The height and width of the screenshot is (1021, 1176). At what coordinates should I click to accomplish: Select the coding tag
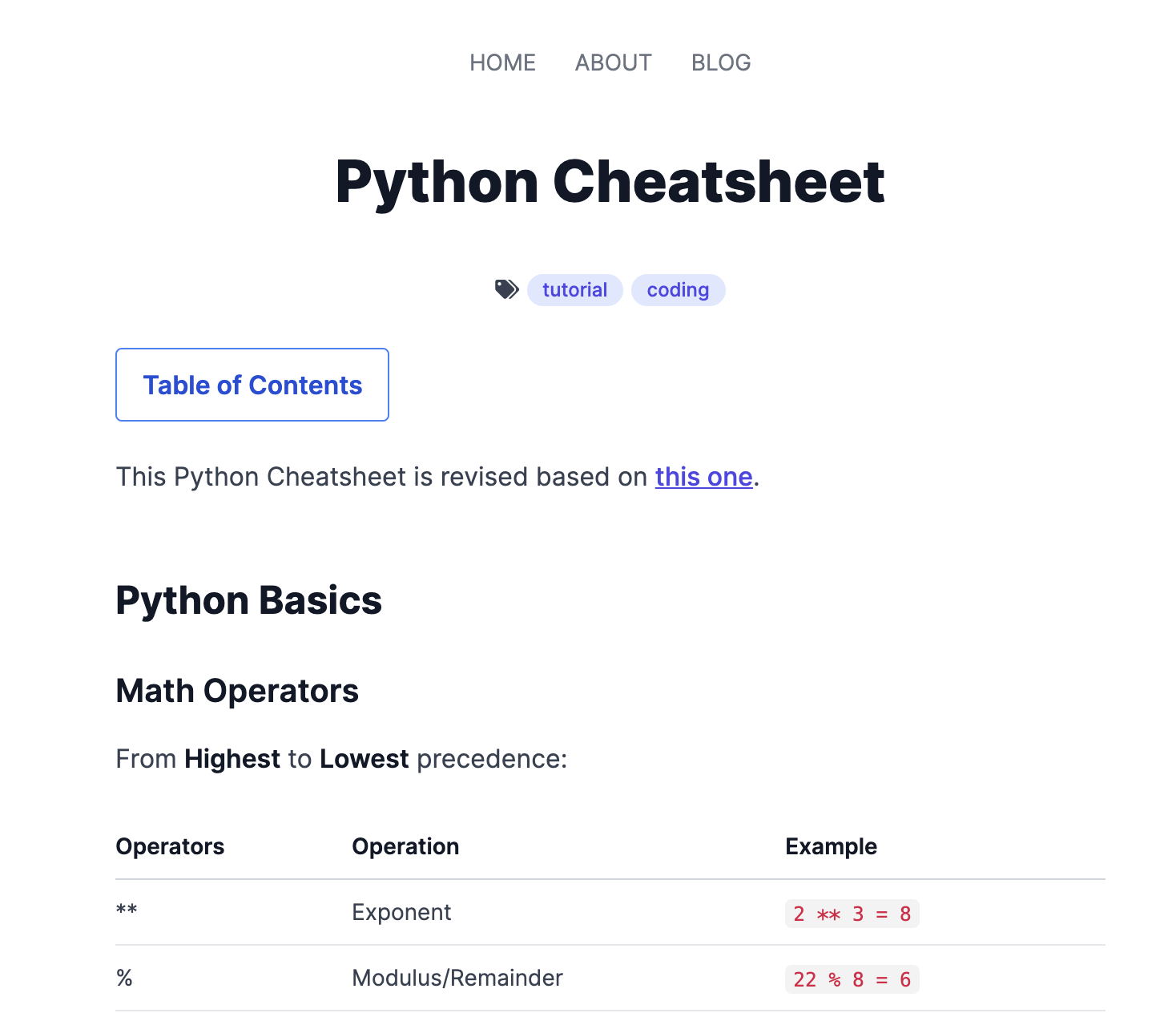[678, 289]
